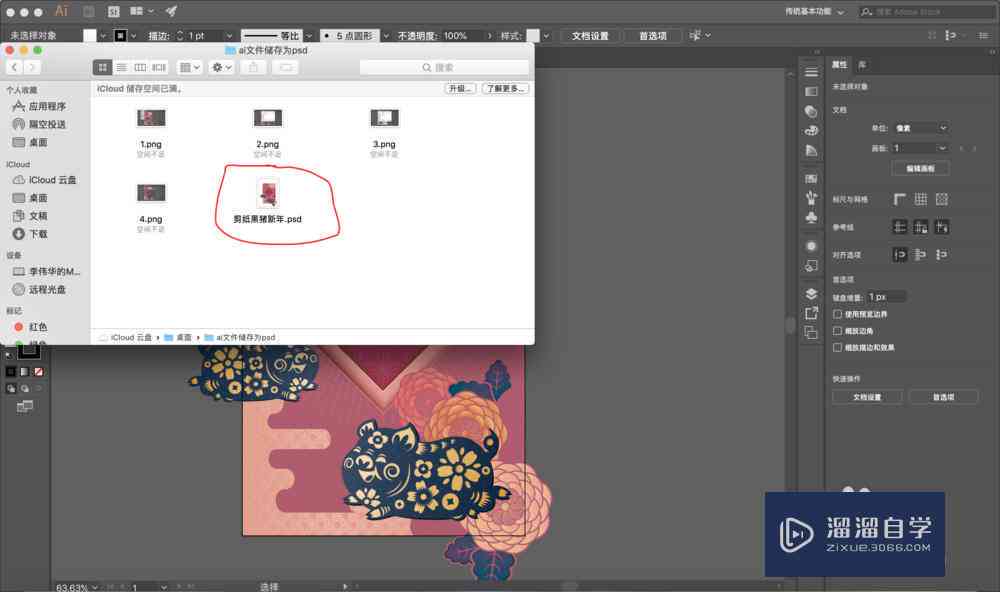
Task: Toggle transparency grid in Properties panel
Action: pos(941,199)
